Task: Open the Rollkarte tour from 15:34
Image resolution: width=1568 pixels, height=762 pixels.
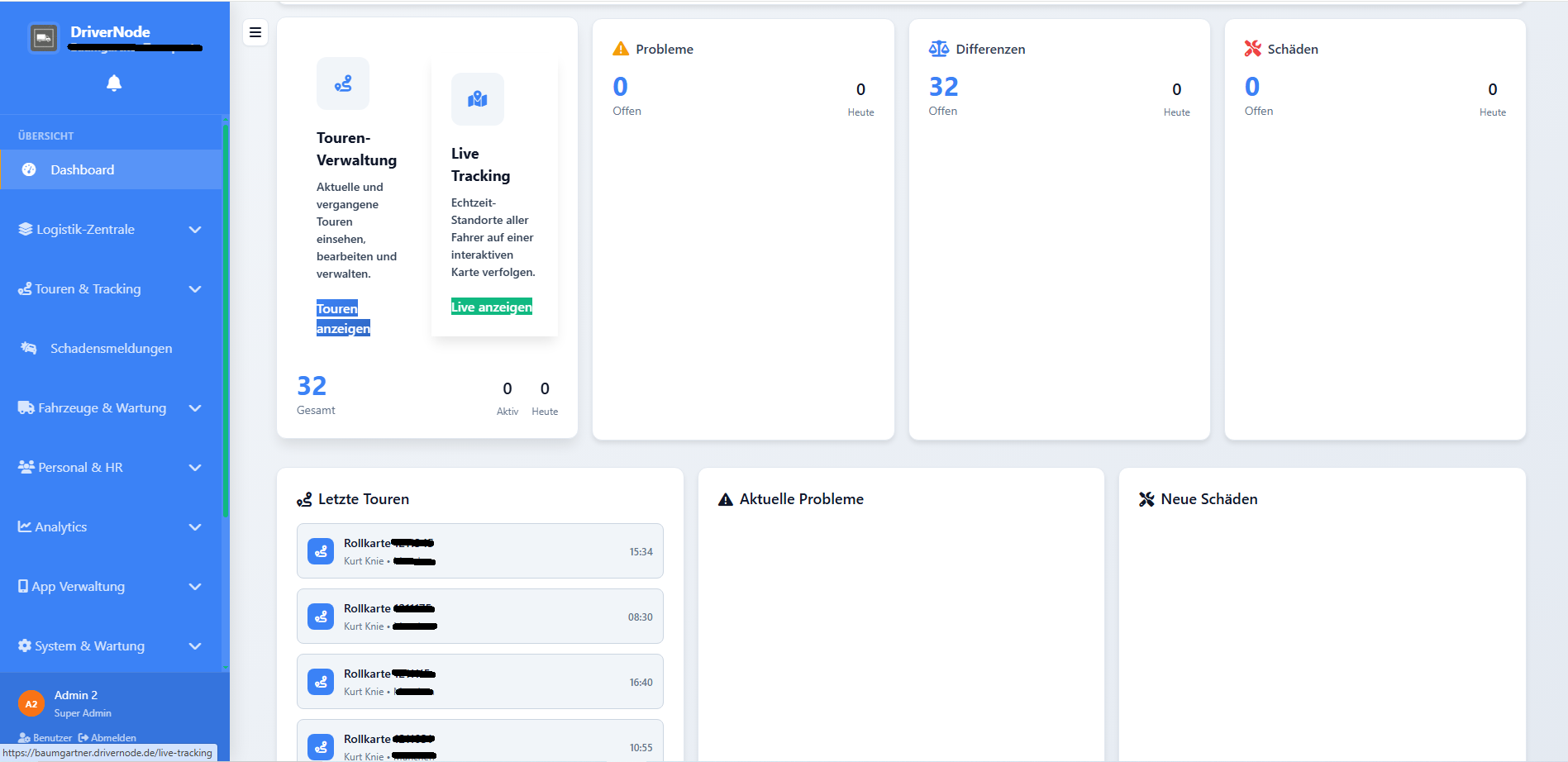Action: point(480,550)
